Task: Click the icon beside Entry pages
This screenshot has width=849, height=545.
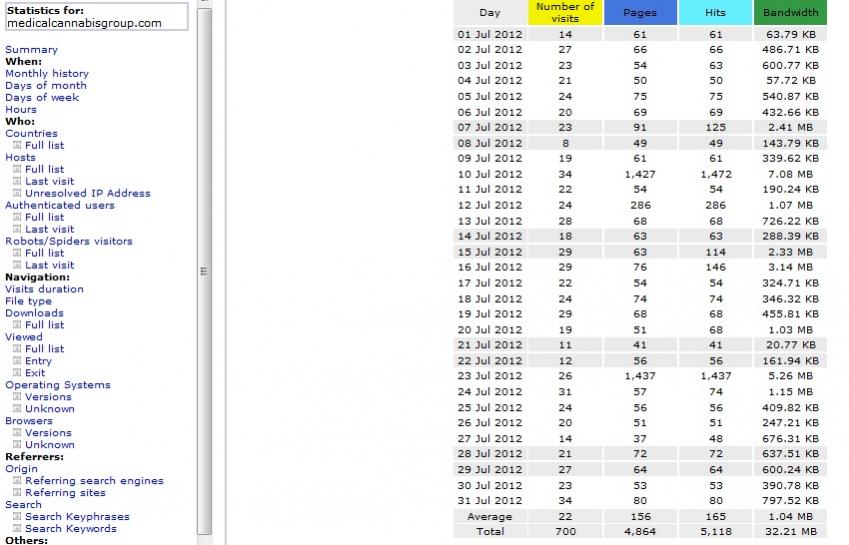Action: (x=17, y=360)
